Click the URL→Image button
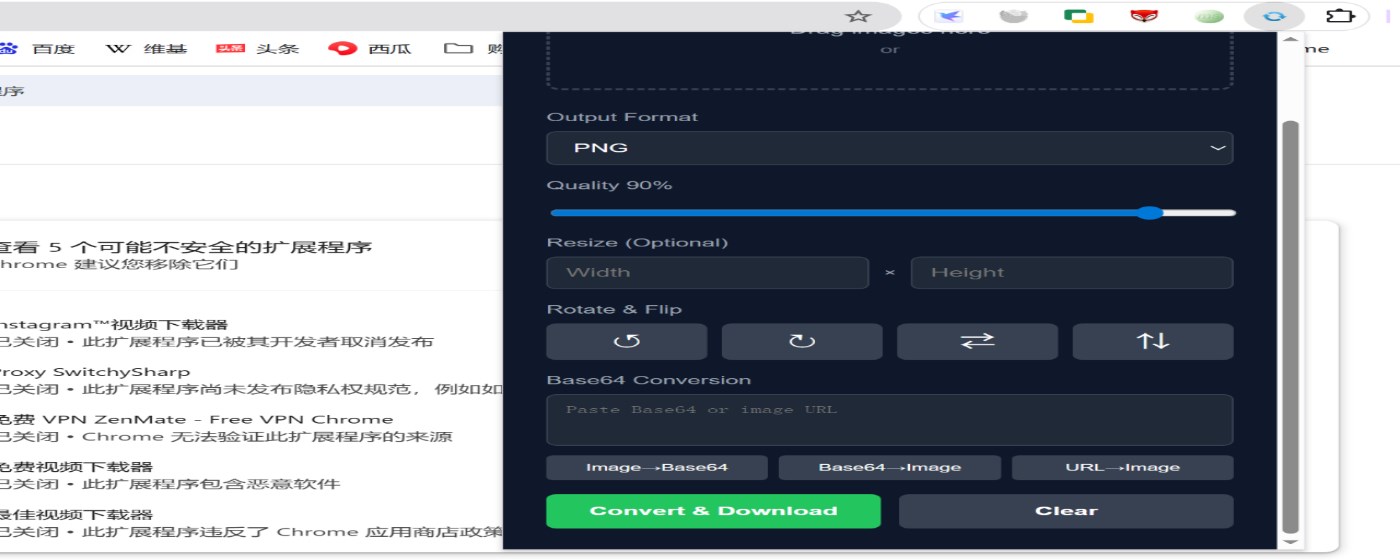This screenshot has height=560, width=1400. click(x=1122, y=468)
